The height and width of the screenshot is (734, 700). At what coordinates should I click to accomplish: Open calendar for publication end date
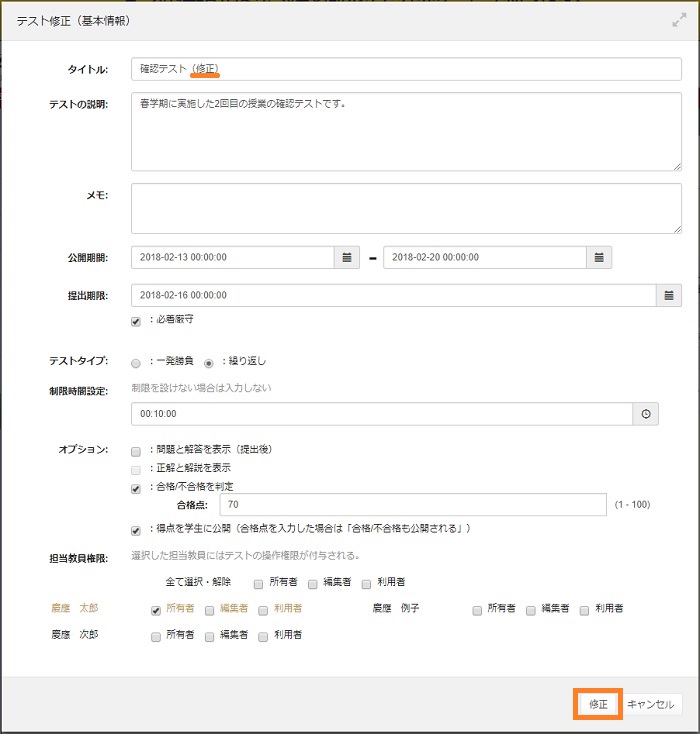[599, 257]
